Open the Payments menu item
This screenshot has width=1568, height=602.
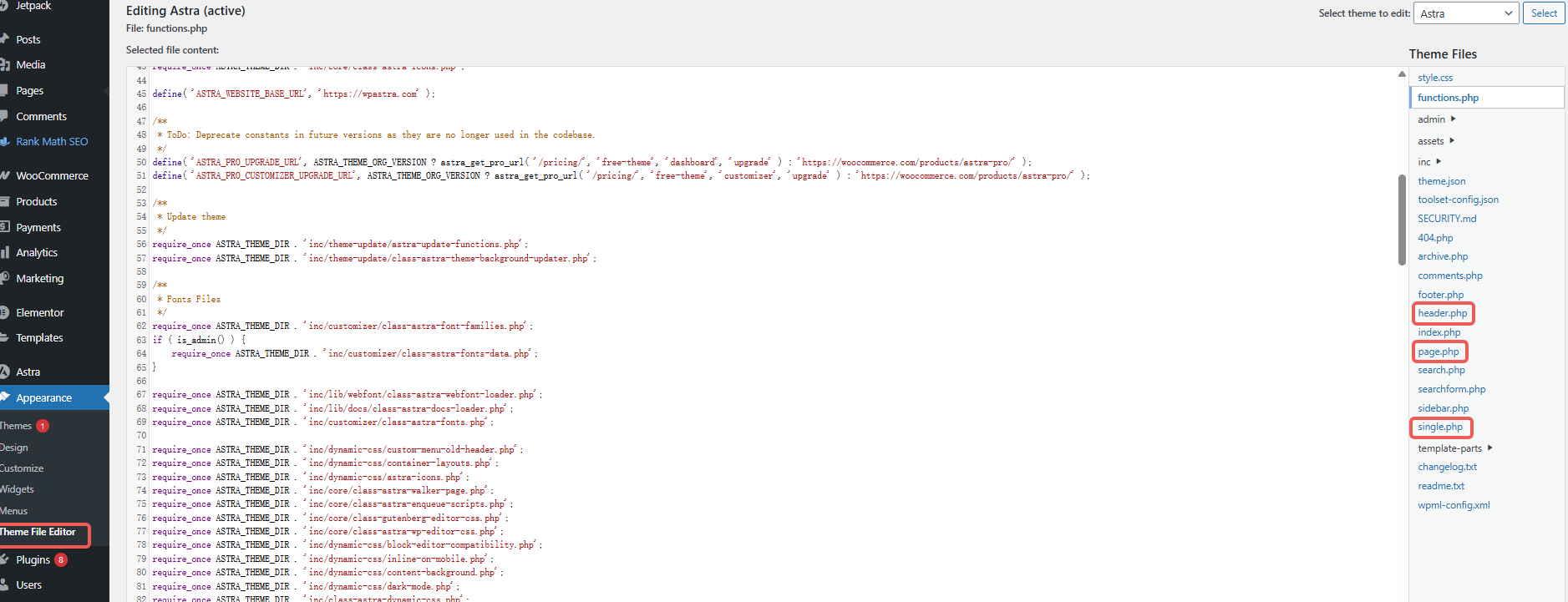pyautogui.click(x=38, y=227)
